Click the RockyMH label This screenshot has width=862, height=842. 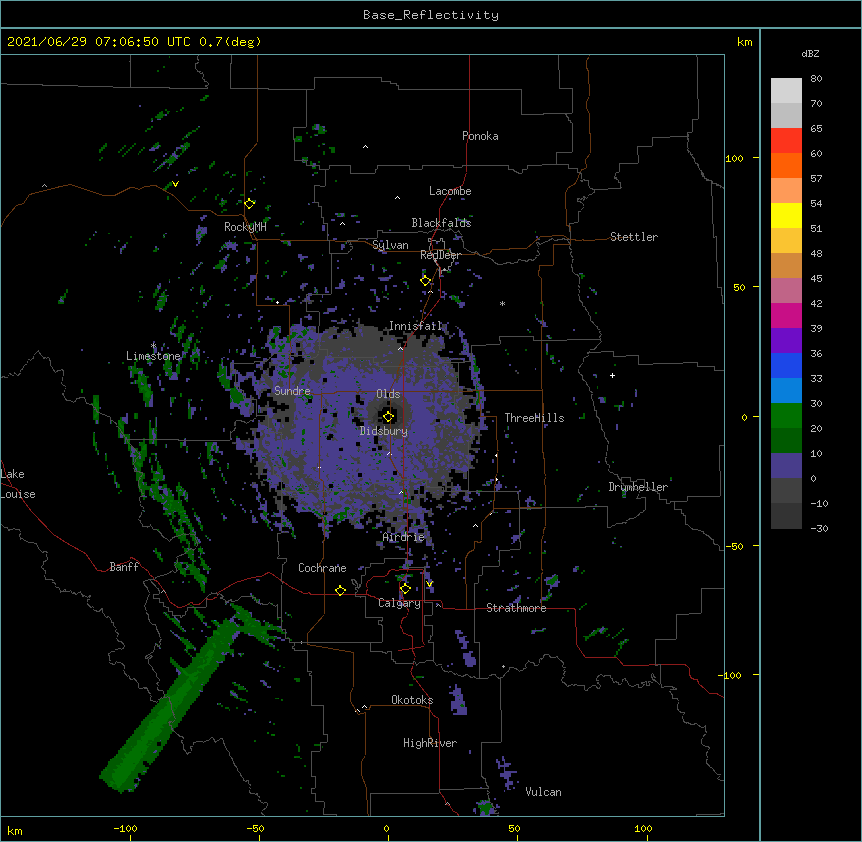coord(245,226)
